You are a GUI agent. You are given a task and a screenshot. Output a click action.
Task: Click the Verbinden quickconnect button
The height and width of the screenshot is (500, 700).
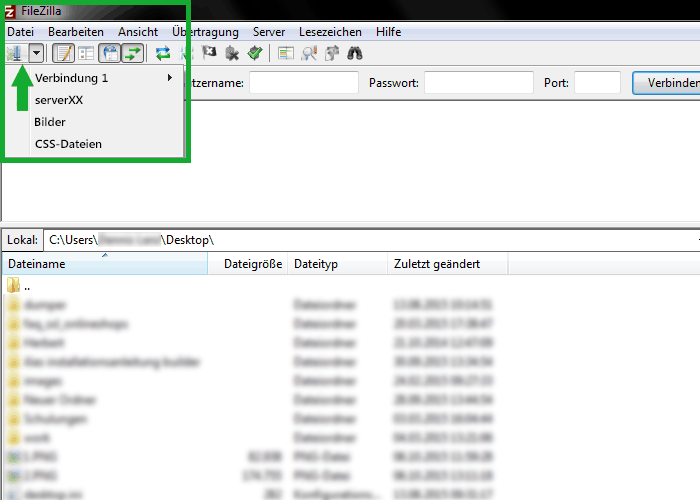tap(666, 83)
